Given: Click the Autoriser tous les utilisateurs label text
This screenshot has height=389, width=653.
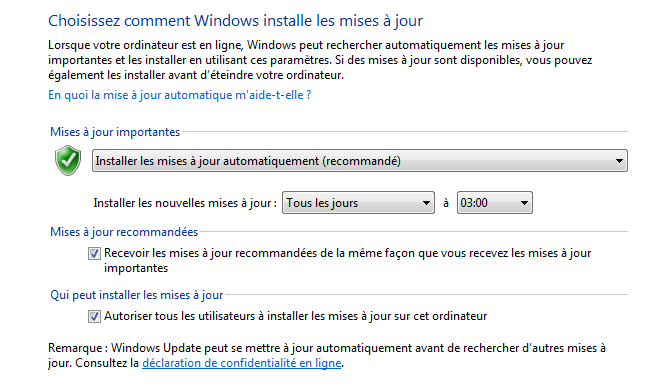Looking at the screenshot, I should (x=295, y=316).
